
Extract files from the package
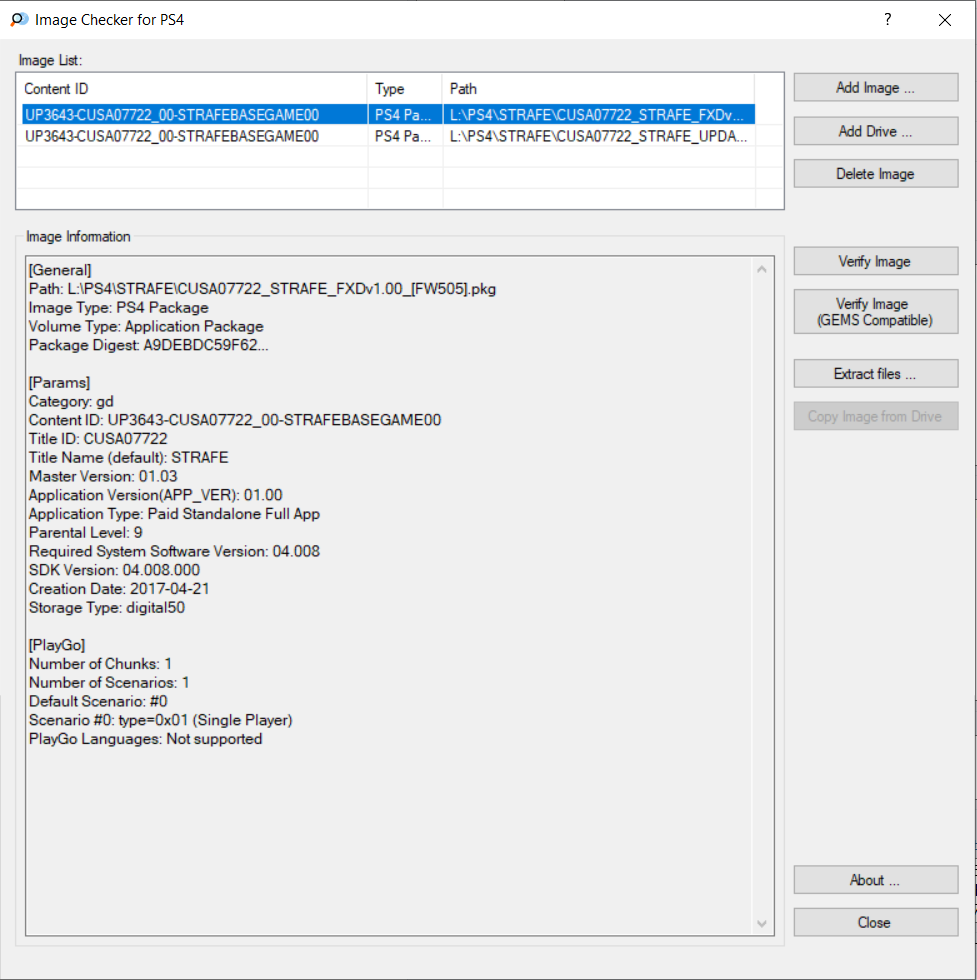(875, 374)
